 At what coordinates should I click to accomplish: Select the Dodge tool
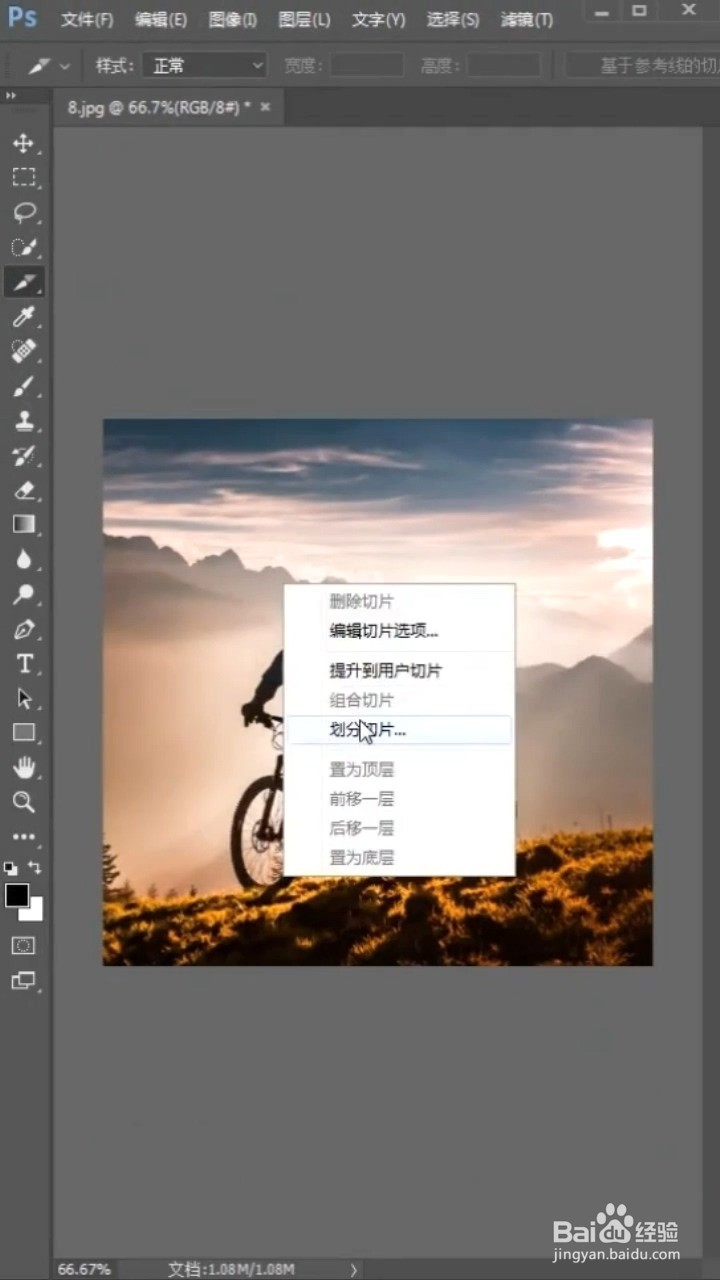point(23,595)
